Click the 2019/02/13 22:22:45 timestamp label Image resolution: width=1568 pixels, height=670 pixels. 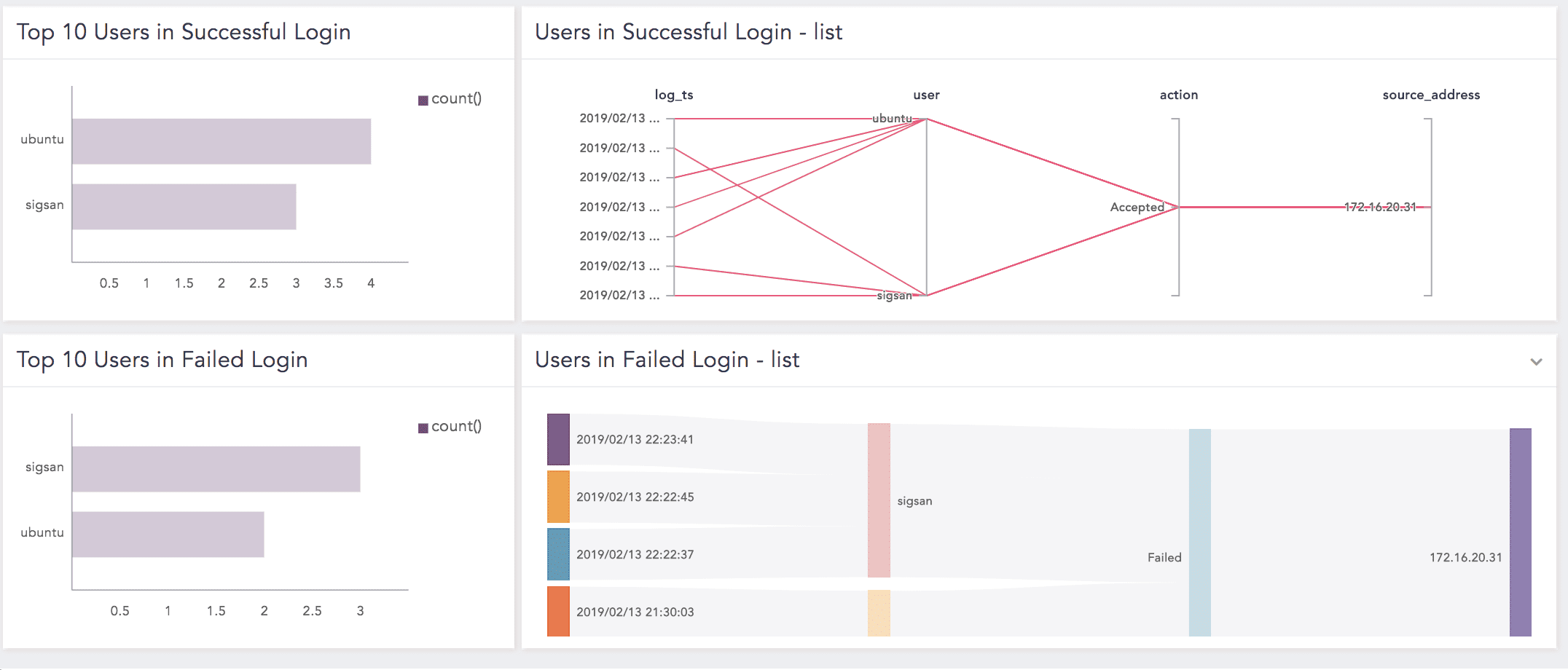click(x=635, y=497)
